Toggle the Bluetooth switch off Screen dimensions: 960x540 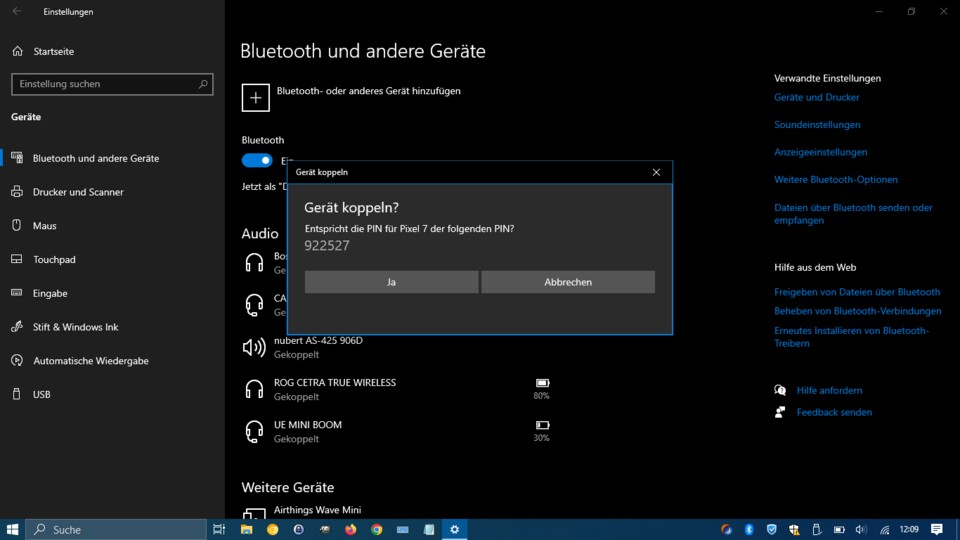pos(257,160)
